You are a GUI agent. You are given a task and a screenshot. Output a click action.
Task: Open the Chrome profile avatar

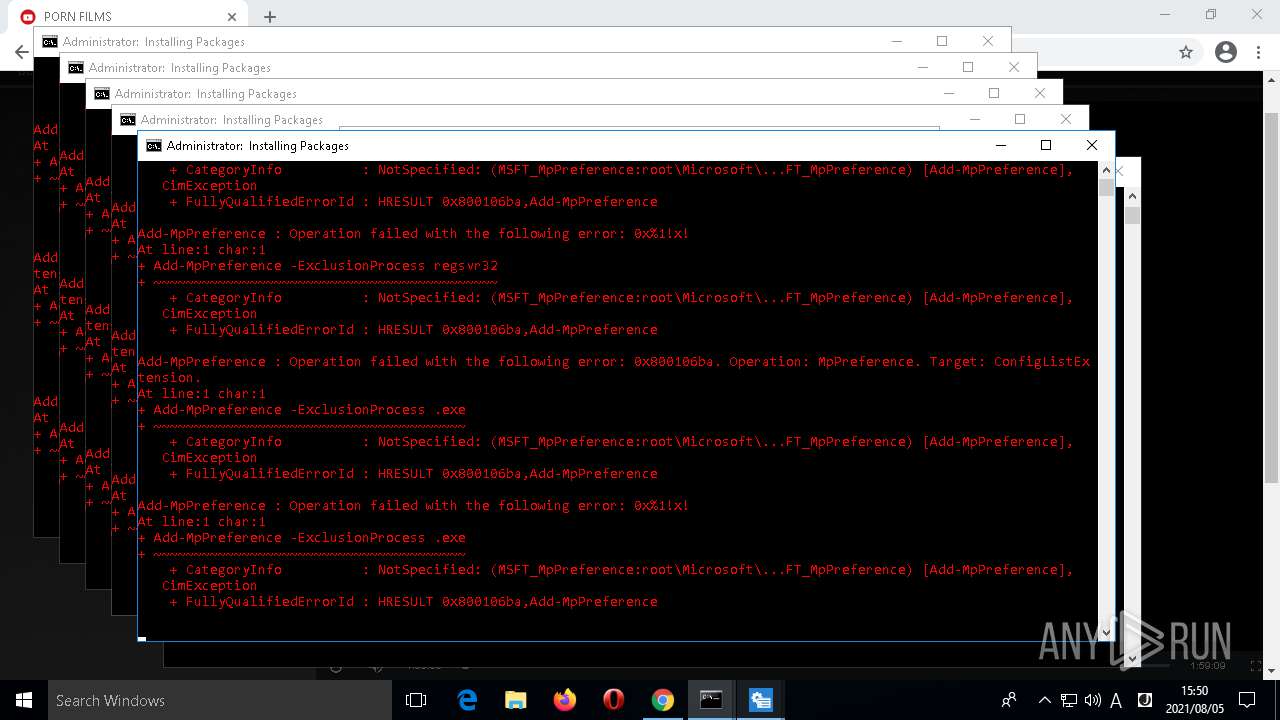pyautogui.click(x=1226, y=52)
